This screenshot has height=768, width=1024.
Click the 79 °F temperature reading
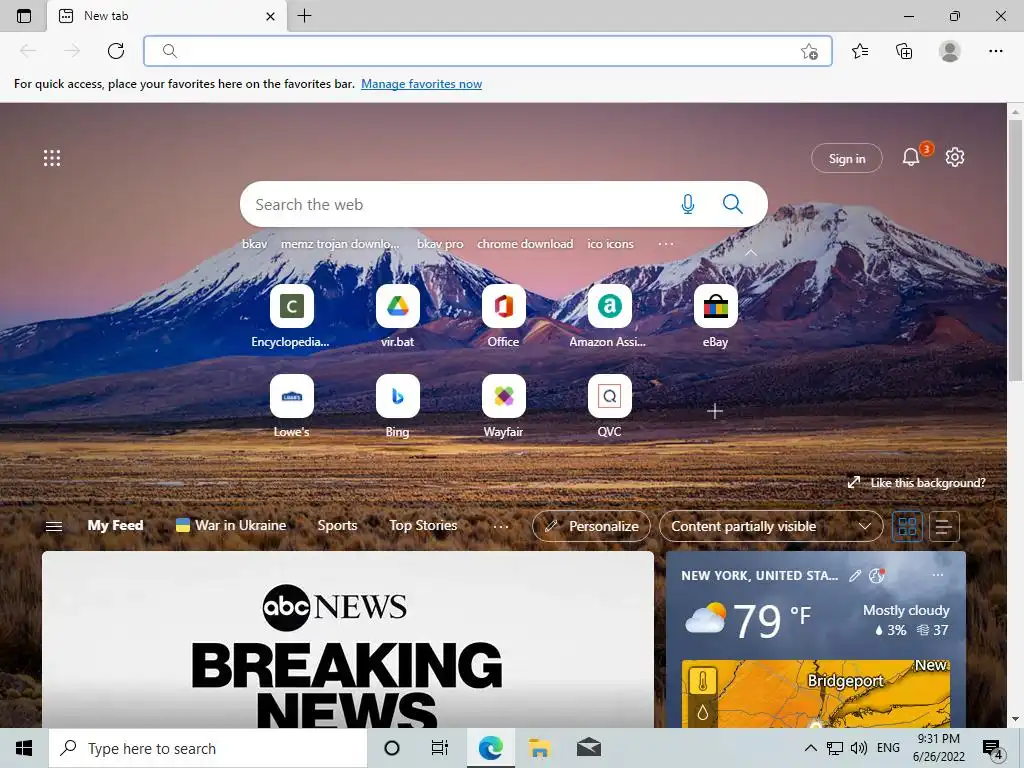coord(771,620)
